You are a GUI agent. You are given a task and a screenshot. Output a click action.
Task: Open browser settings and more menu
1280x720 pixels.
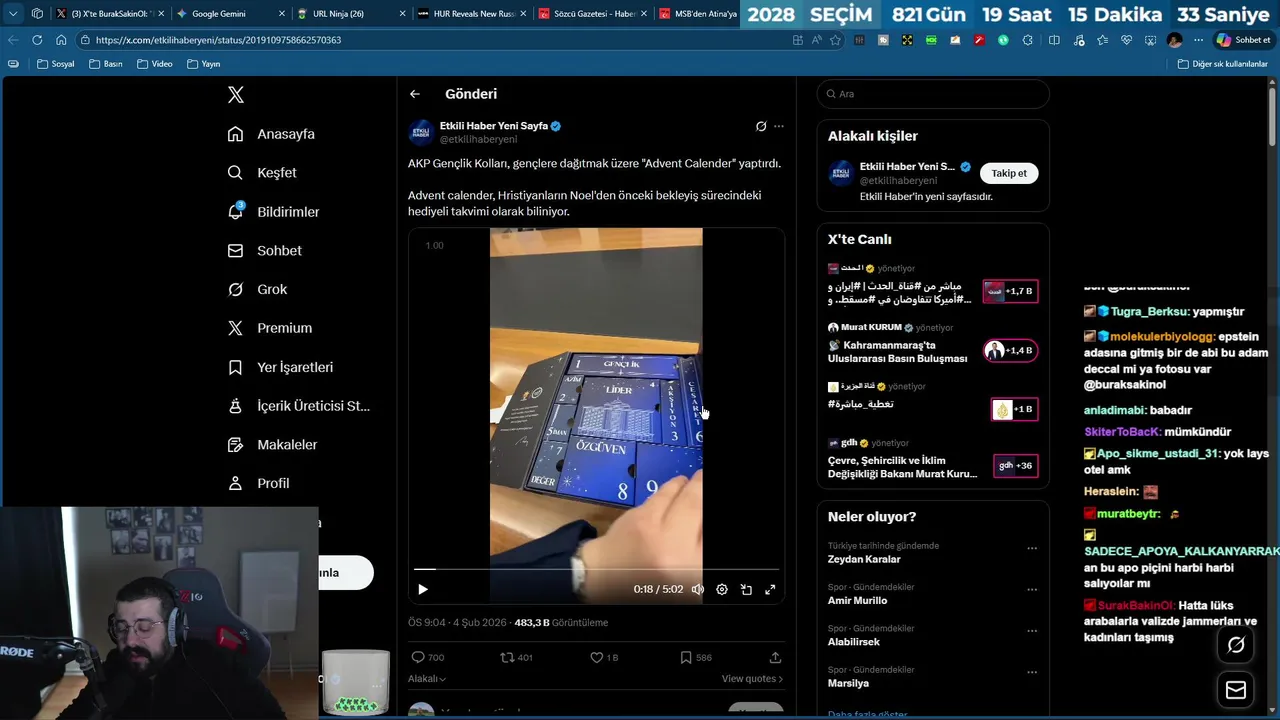tap(1198, 40)
